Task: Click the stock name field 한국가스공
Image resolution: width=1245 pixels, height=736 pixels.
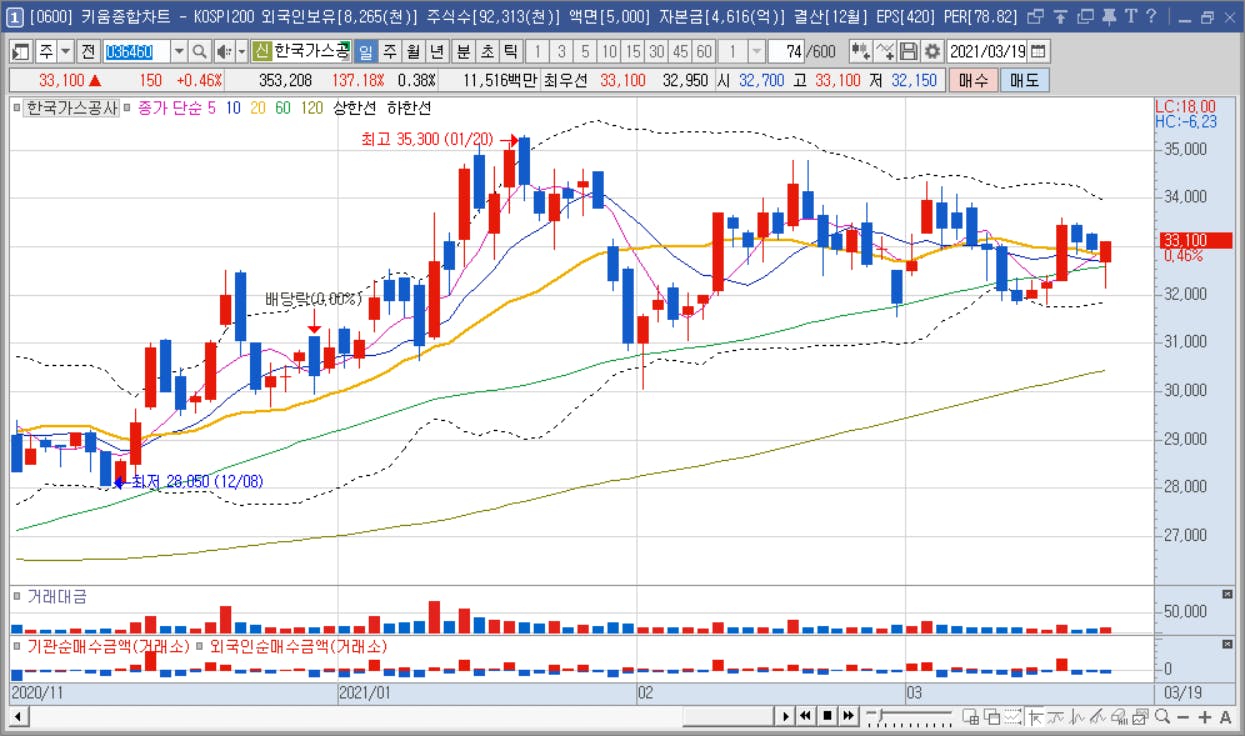Action: [311, 51]
